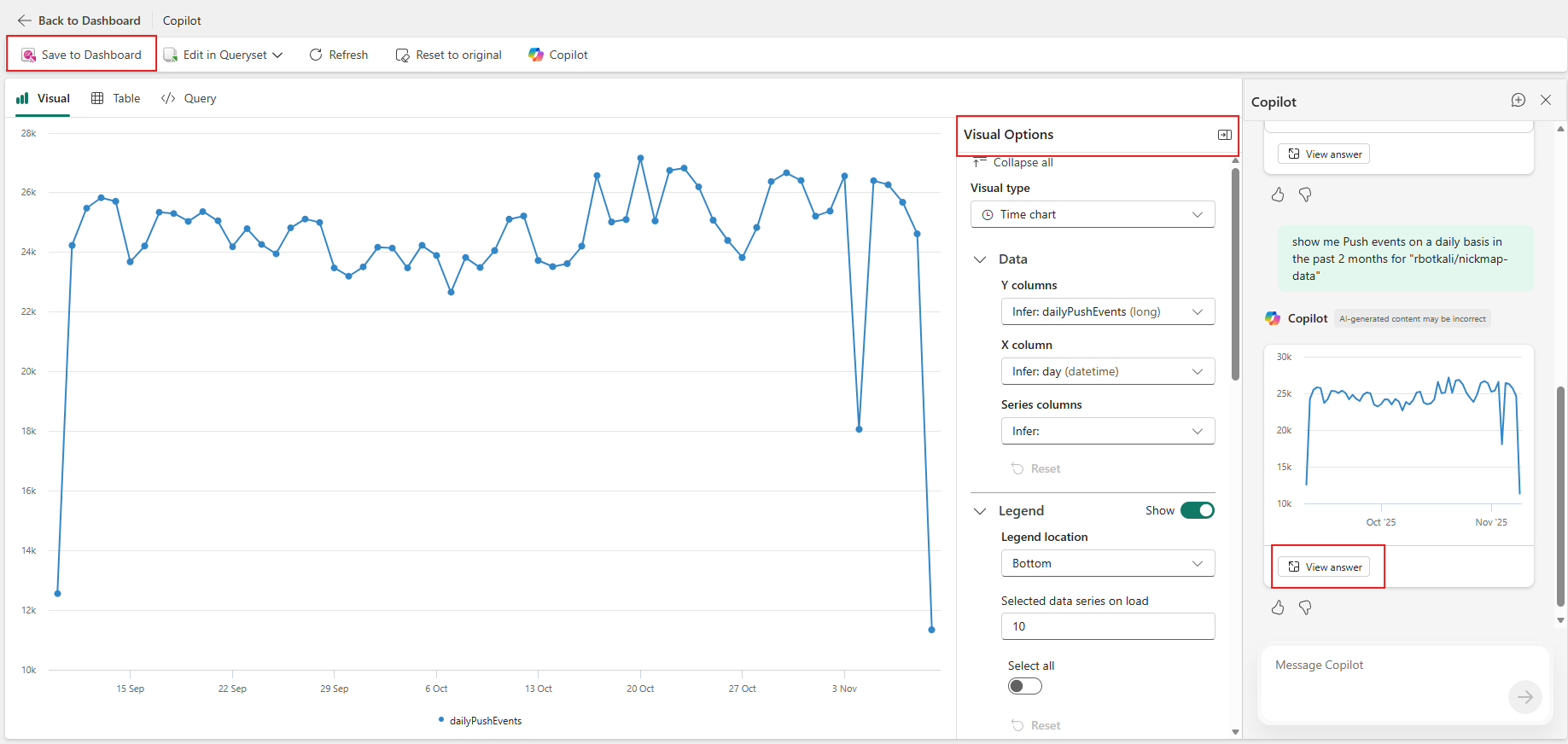Expand the Y columns dropdown
This screenshot has height=744, width=1568.
pyautogui.click(x=1107, y=311)
